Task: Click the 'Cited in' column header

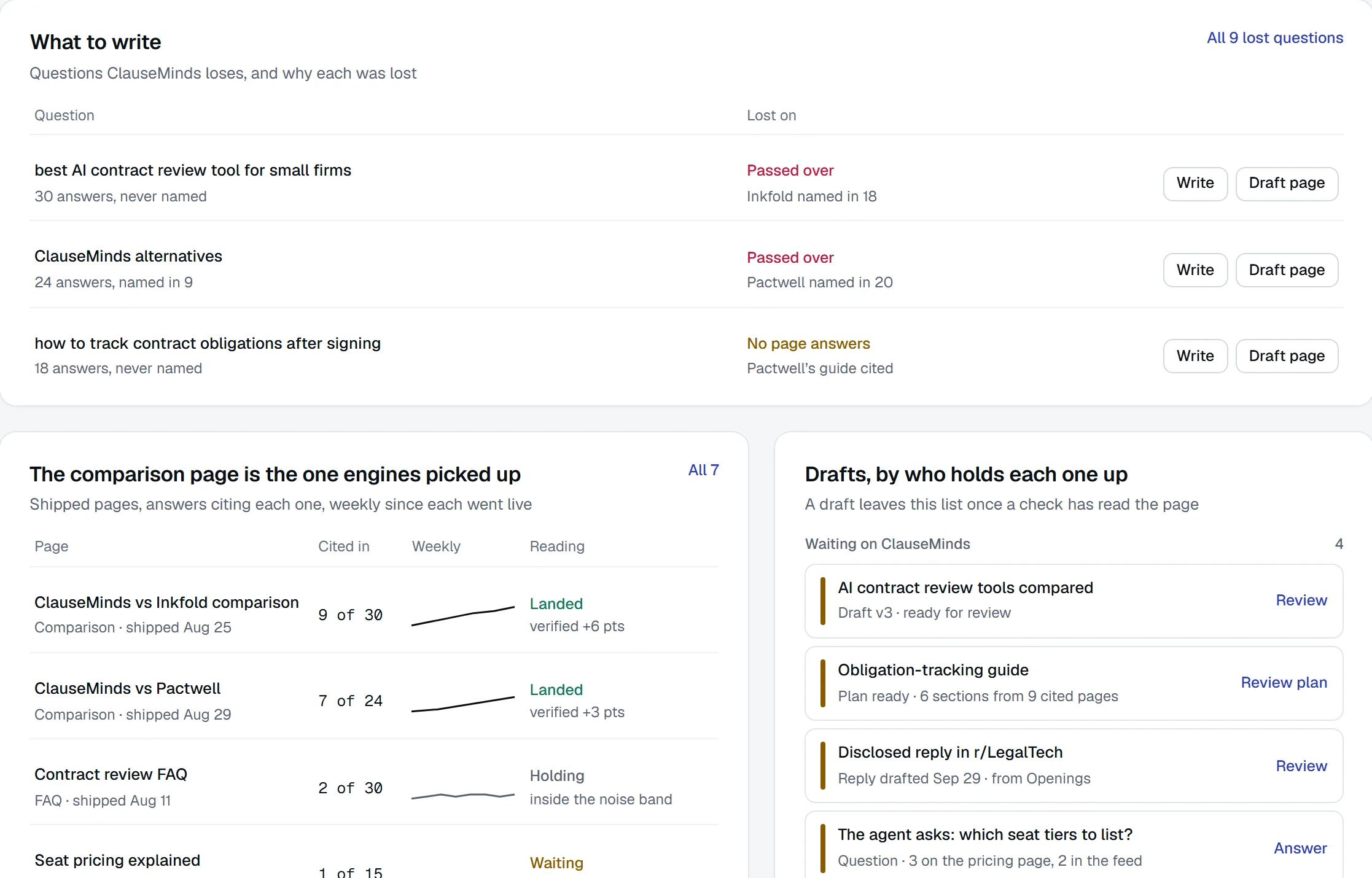Action: pyautogui.click(x=344, y=546)
